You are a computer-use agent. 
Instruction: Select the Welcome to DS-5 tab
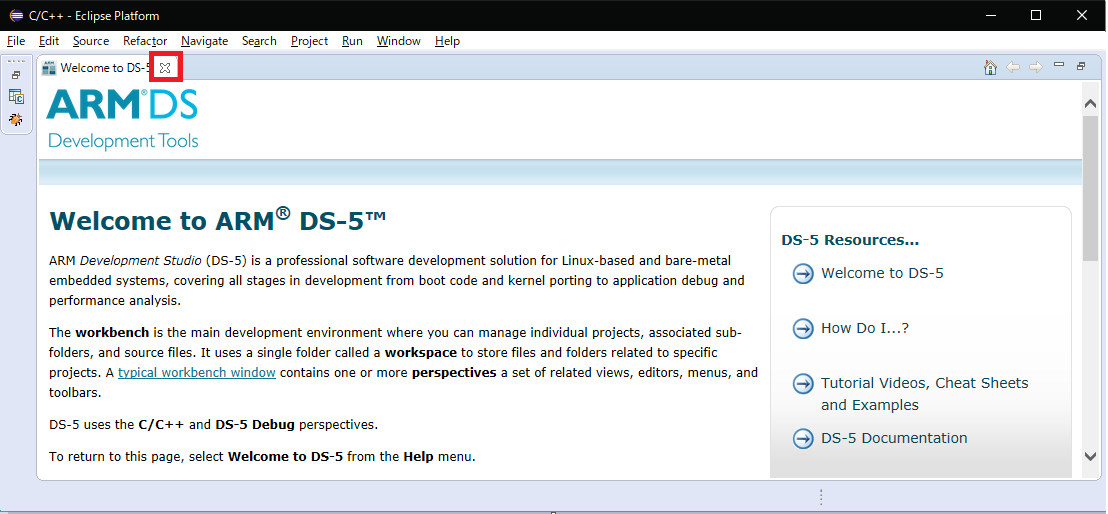click(105, 68)
